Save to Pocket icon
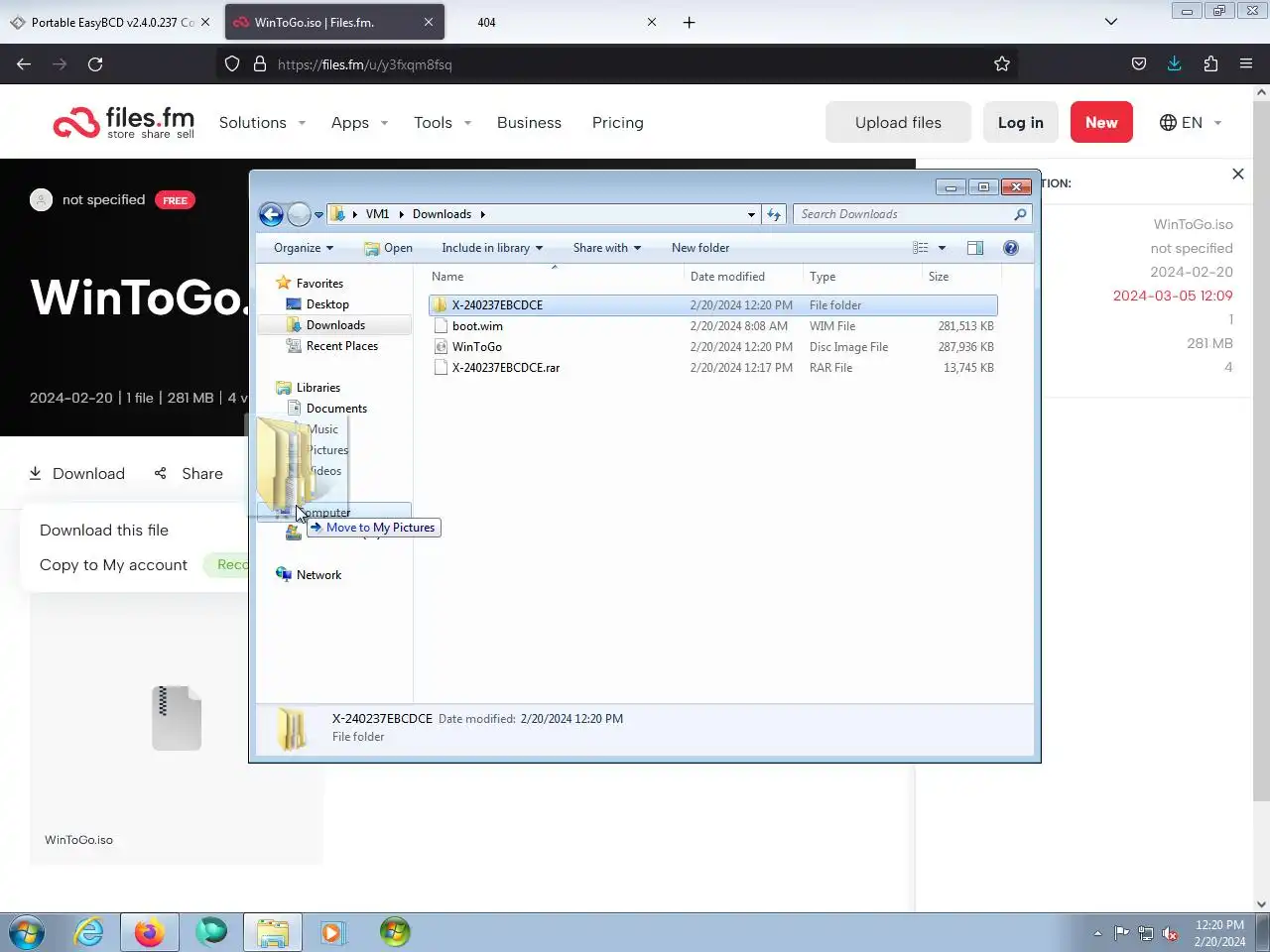 pyautogui.click(x=1139, y=64)
